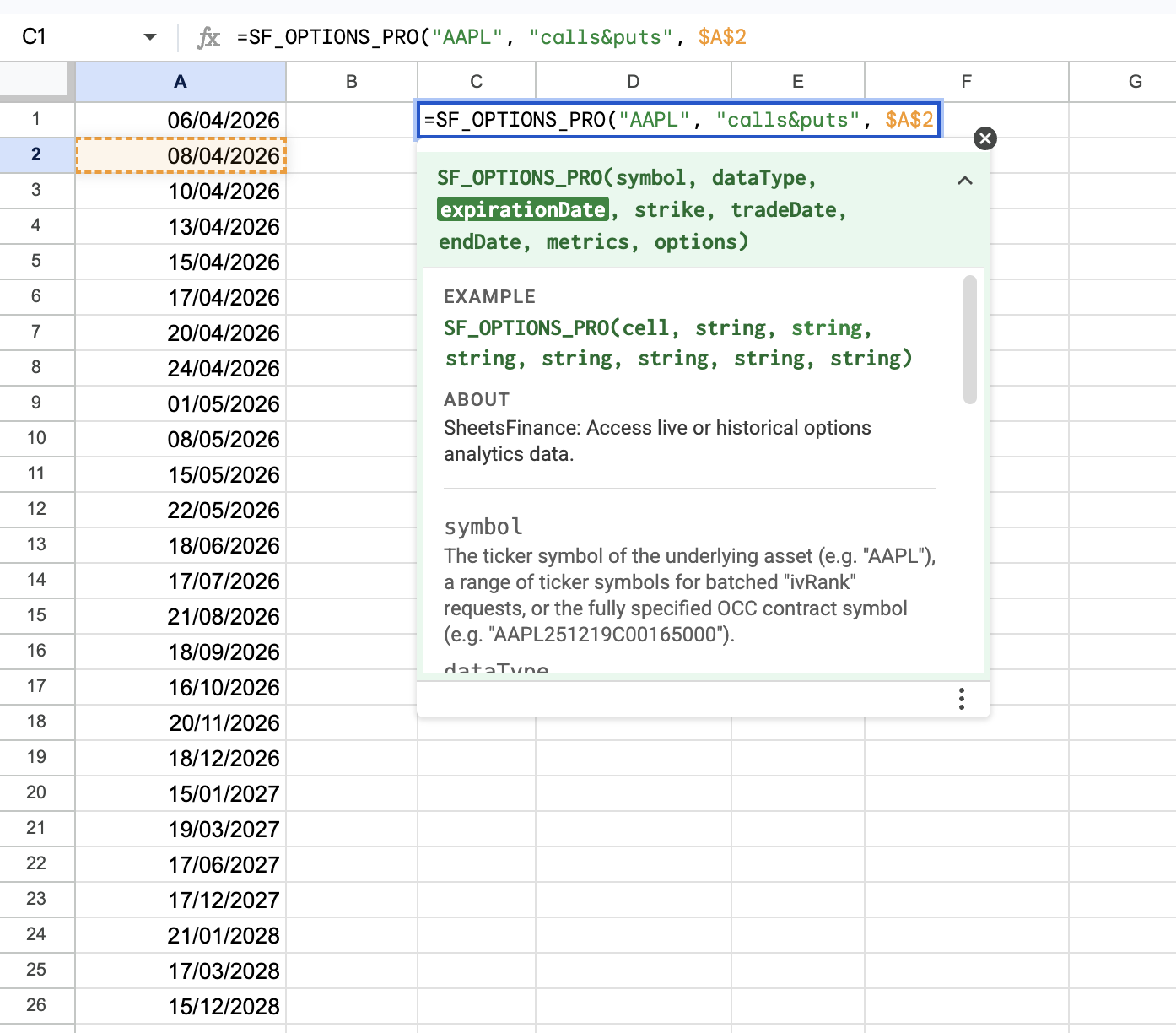Click cell containing 24/04/2026
Screen dimensions: 1176x1033
181,368
